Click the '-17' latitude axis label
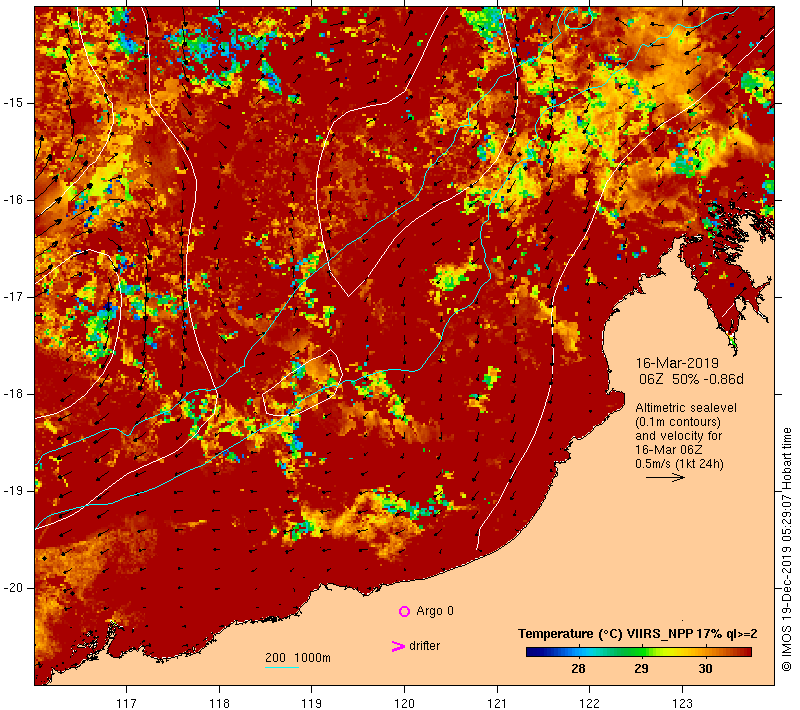Screen dimensions: 800x710 13,297
